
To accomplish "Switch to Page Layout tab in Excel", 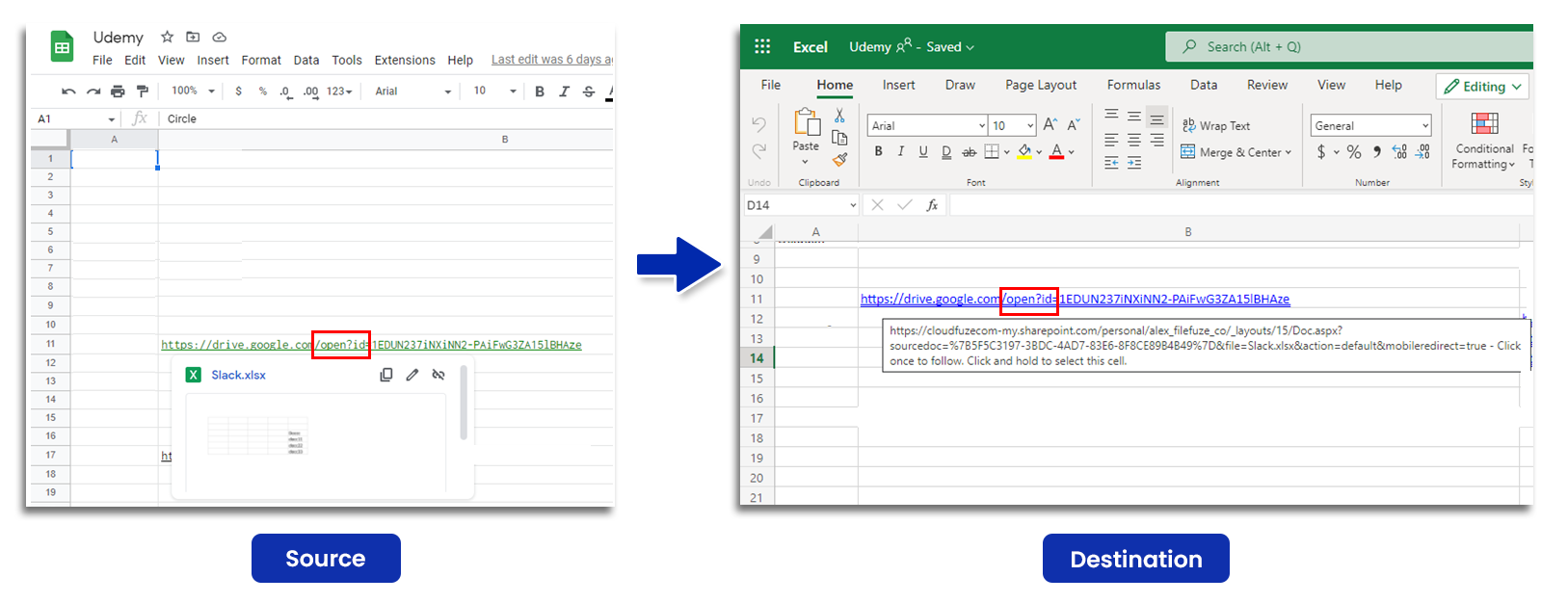I will coord(1041,85).
